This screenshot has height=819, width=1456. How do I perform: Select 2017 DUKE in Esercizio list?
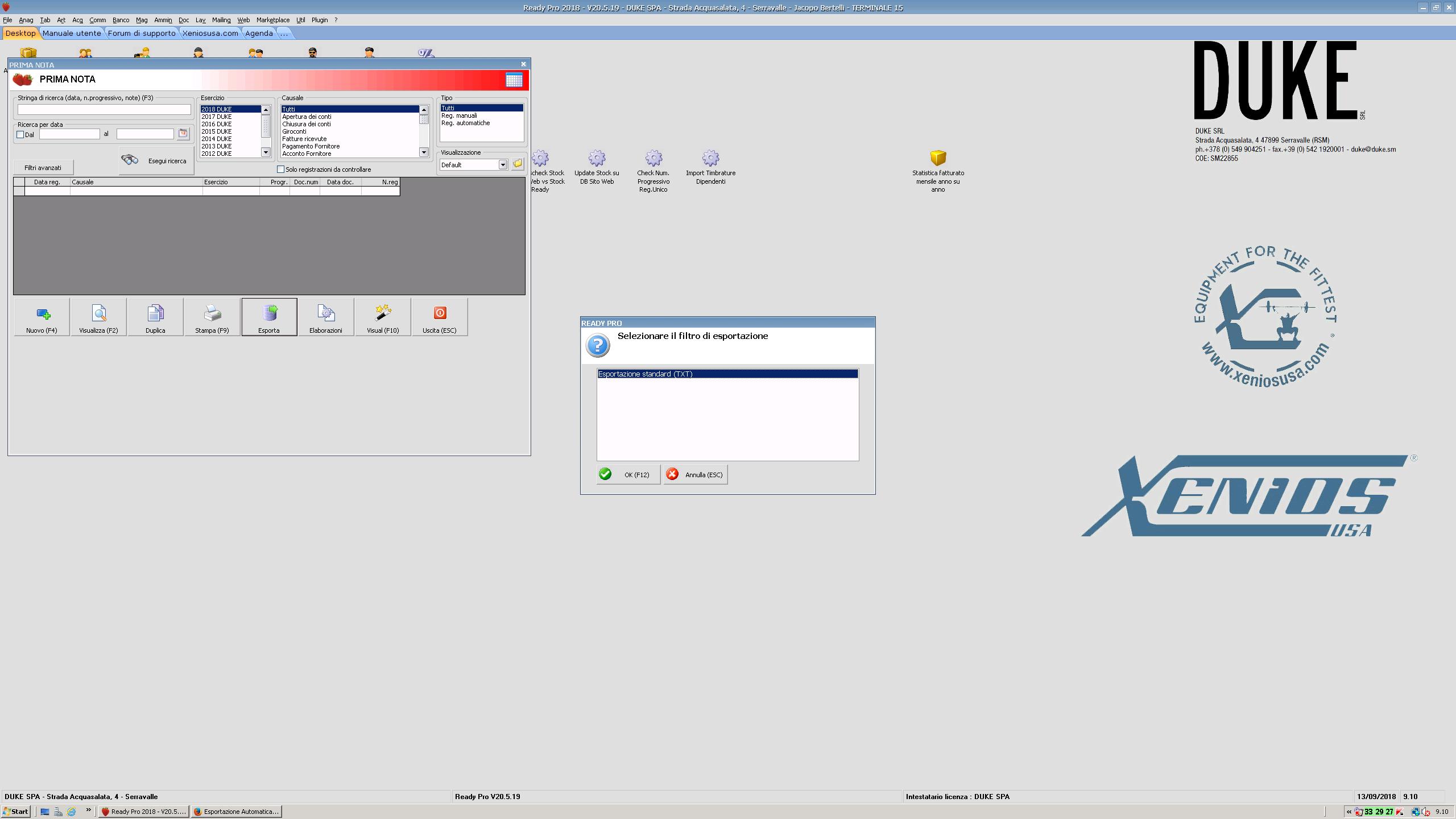click(x=230, y=117)
